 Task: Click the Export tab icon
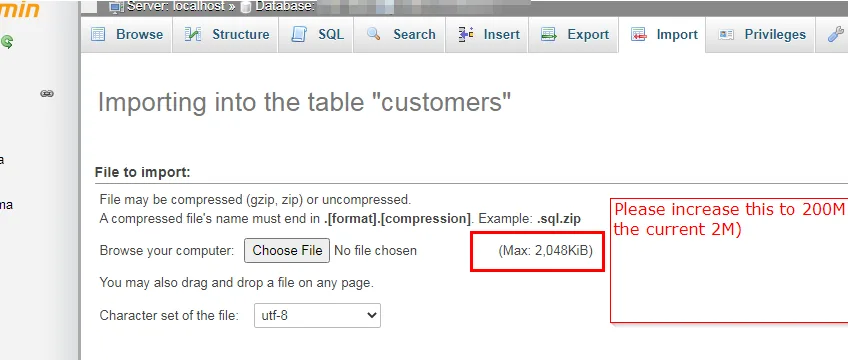(549, 34)
